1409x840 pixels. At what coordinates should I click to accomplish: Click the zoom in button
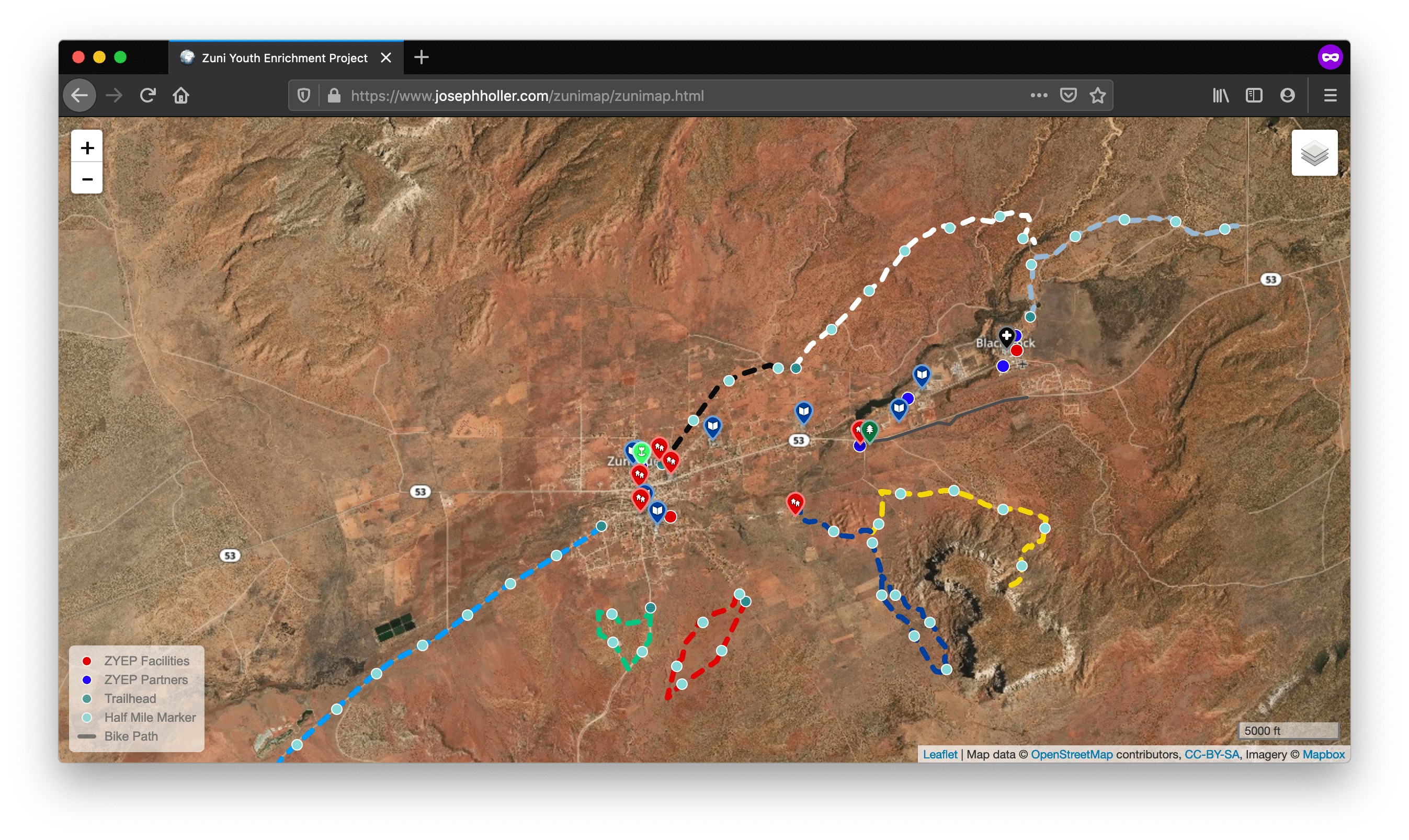88,148
